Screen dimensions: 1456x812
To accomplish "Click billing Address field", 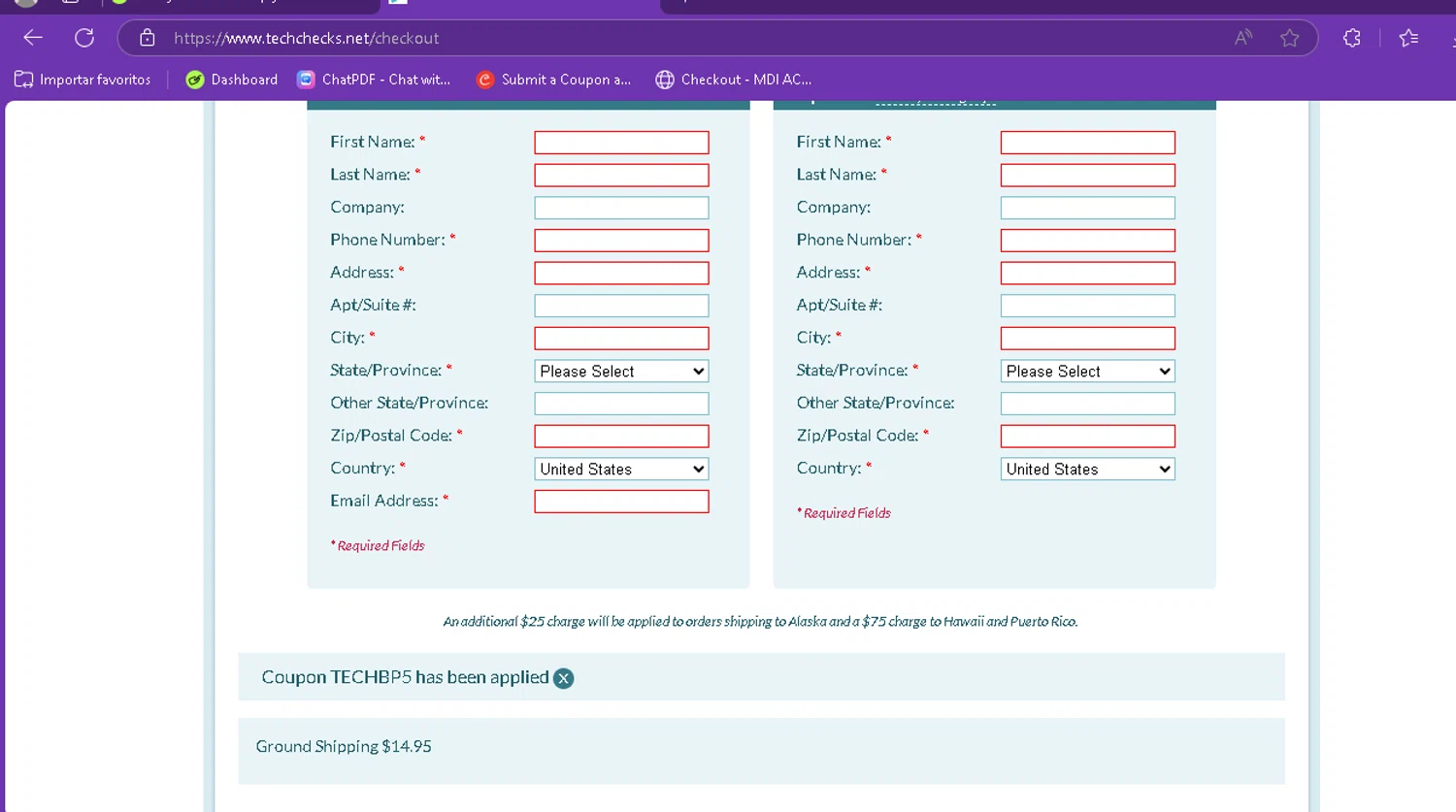I will click(x=621, y=273).
